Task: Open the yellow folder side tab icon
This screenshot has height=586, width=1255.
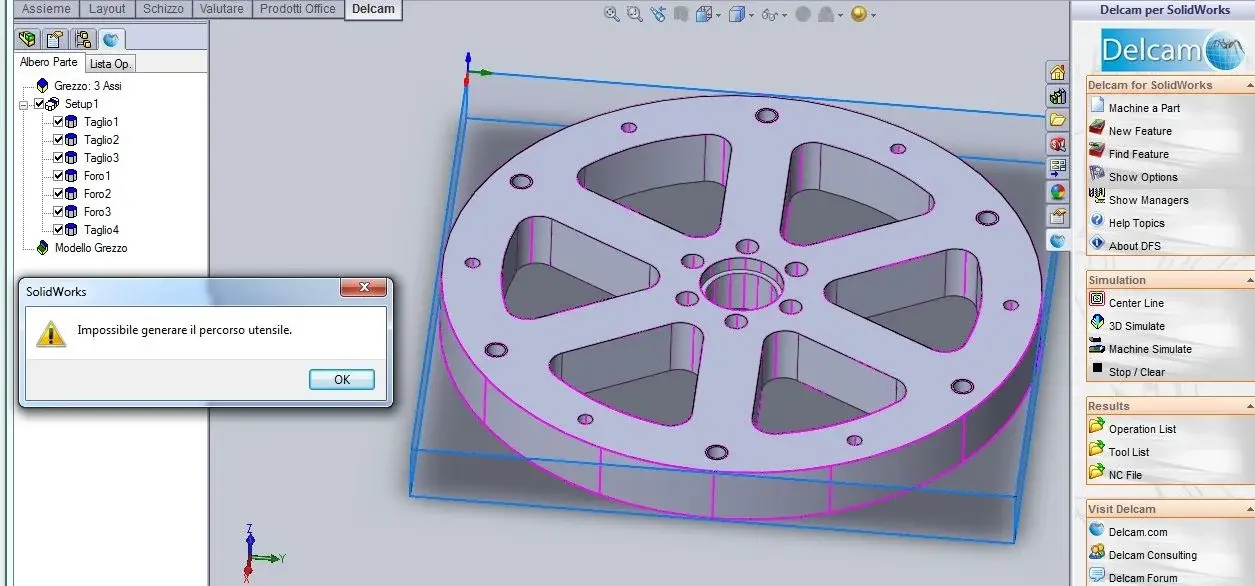Action: pyautogui.click(x=1057, y=121)
